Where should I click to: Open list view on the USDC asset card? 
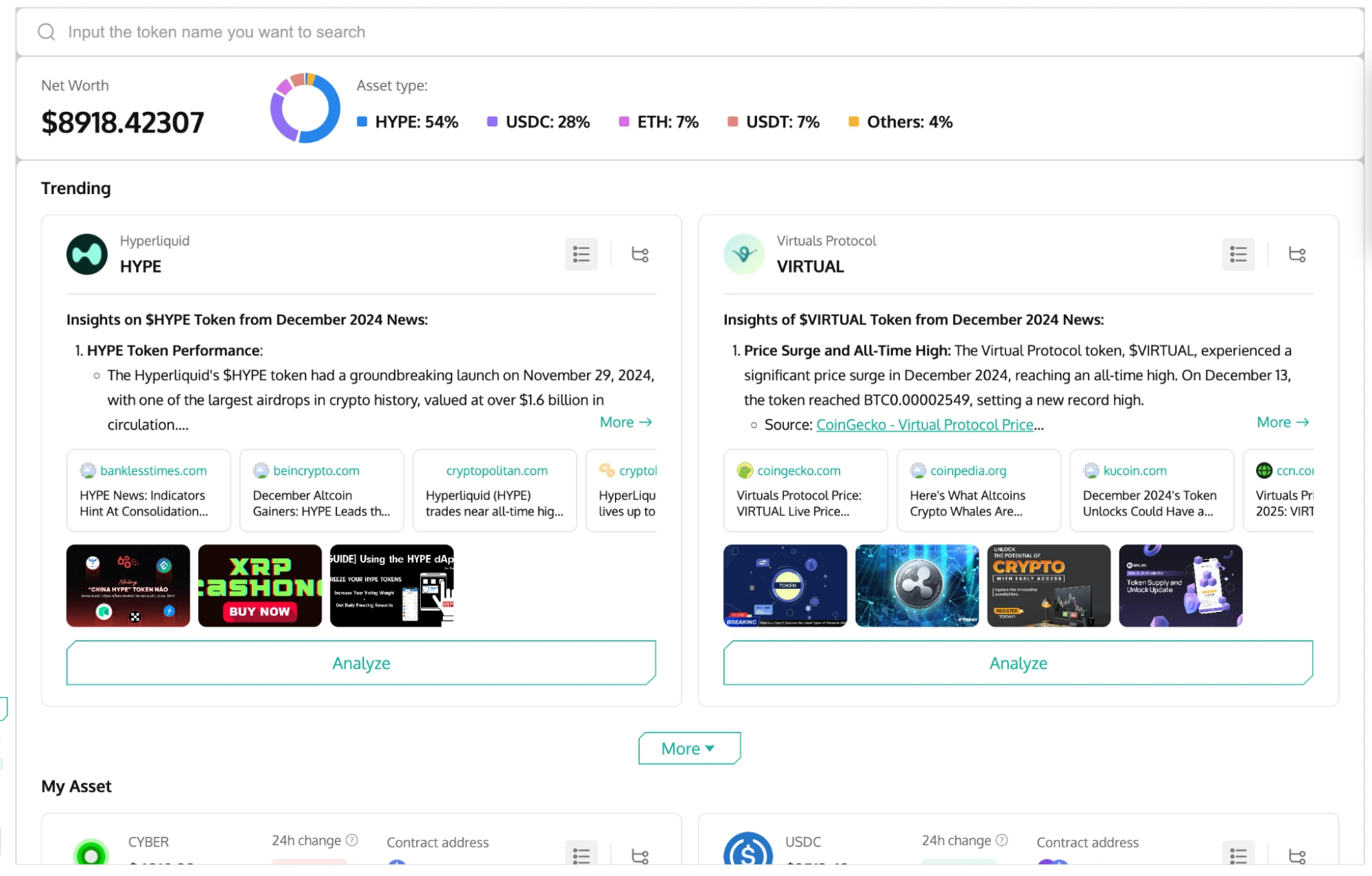[x=1237, y=855]
